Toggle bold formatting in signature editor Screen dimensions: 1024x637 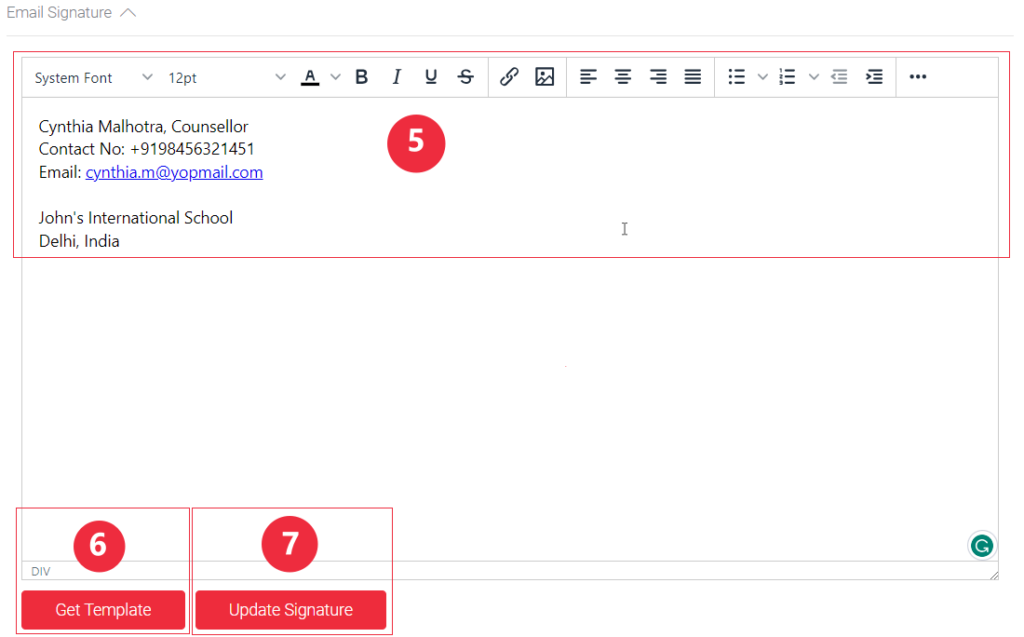tap(362, 77)
